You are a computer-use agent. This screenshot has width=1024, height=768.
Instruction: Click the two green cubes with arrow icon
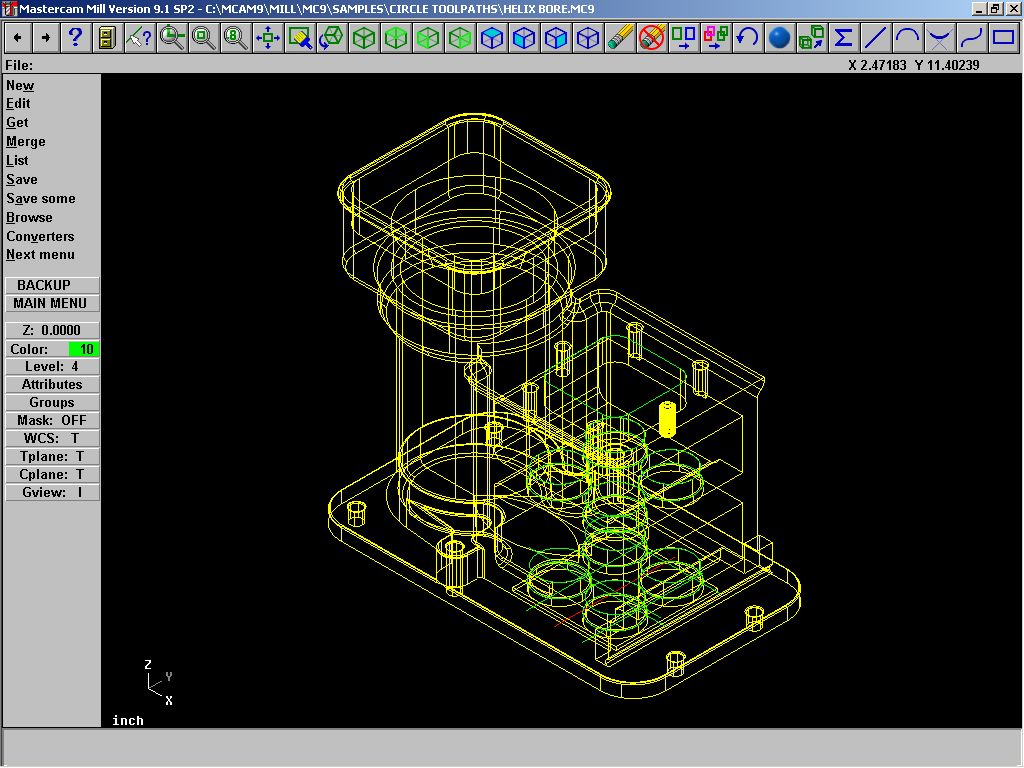point(812,38)
